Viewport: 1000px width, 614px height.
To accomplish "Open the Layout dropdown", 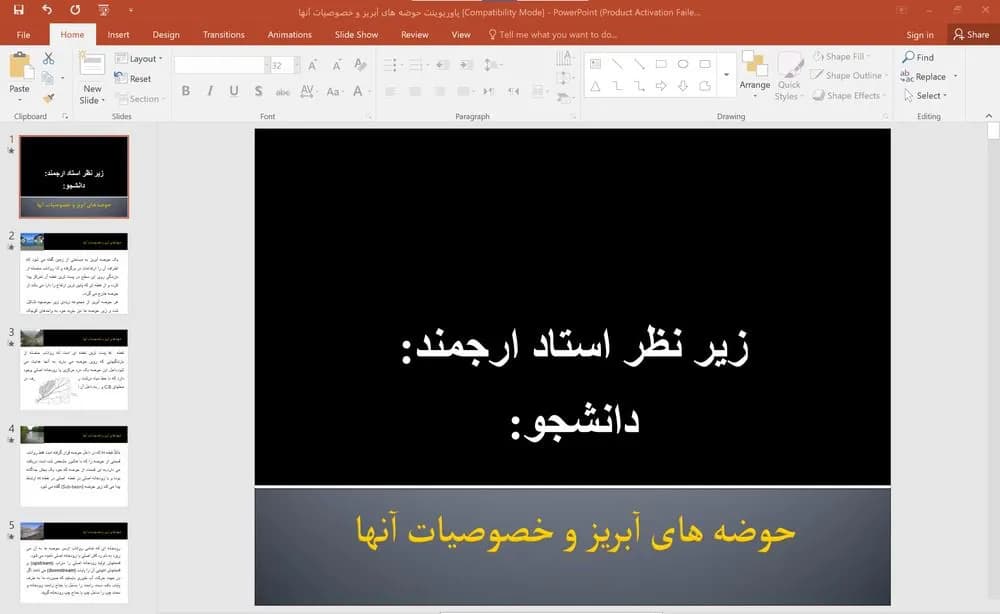I will (139, 59).
